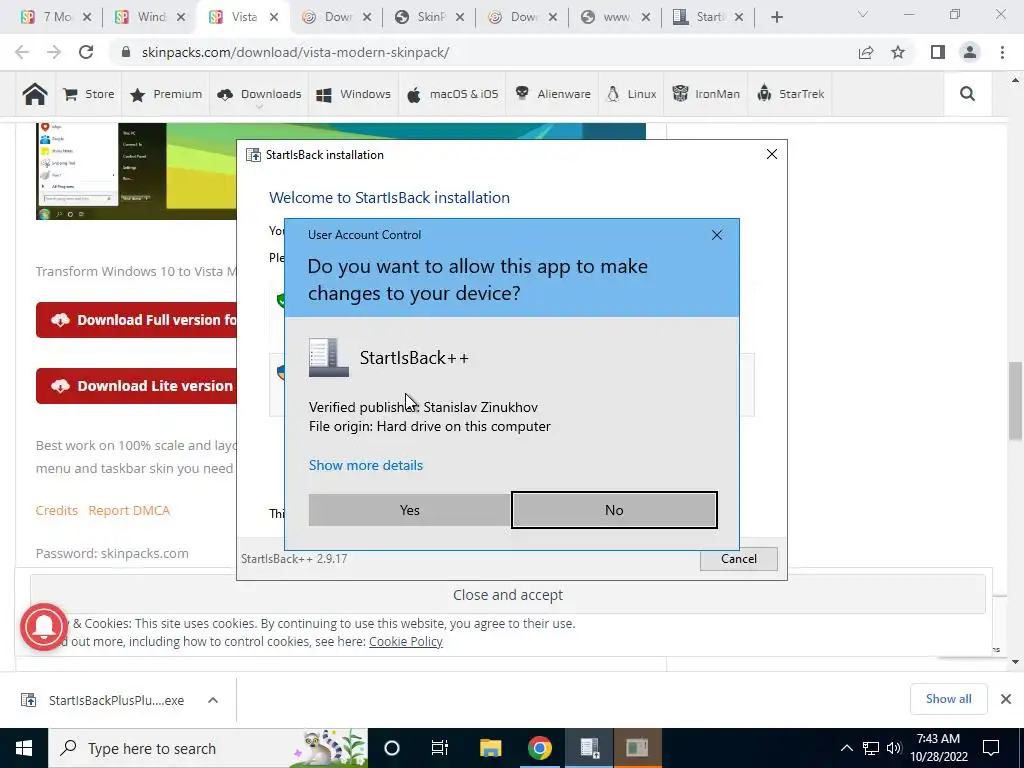Open Task View on taskbar
The image size is (1024, 768).
tap(440, 748)
